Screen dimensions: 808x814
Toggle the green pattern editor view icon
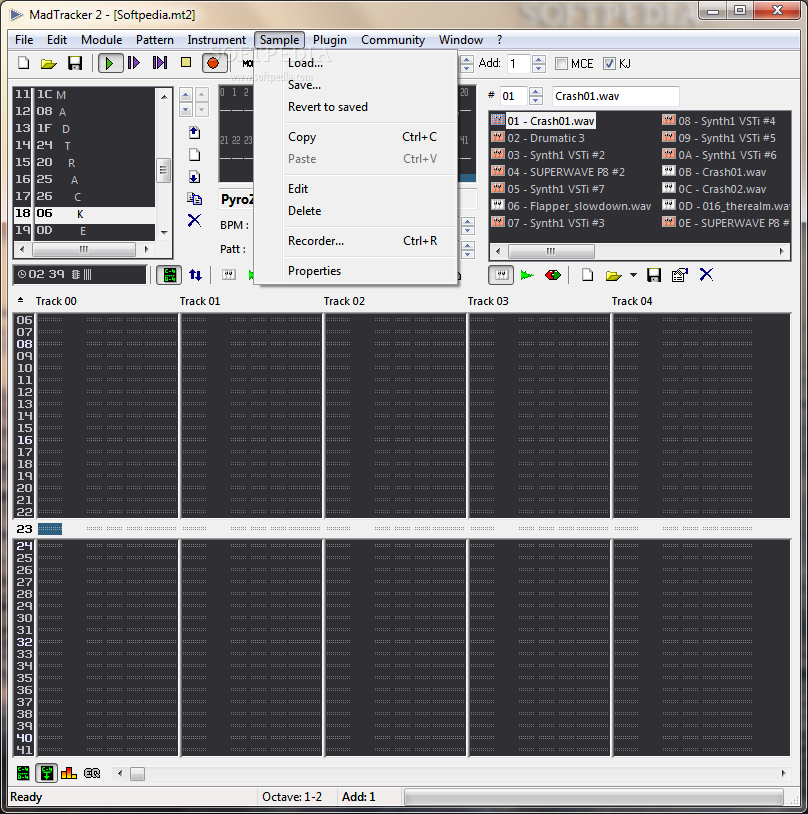tap(169, 275)
